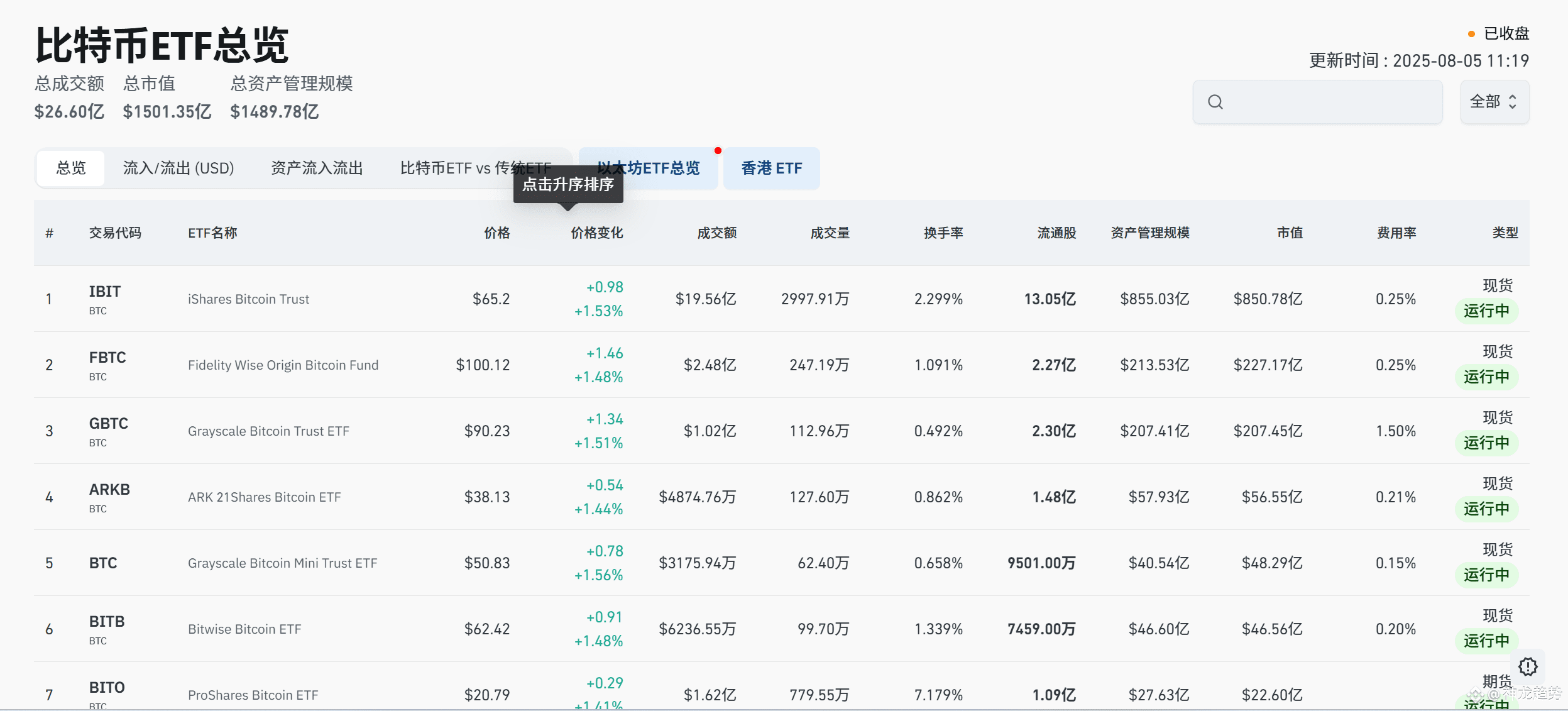Open the GBTC ticker link
Screen dimensions: 1568x711
[108, 424]
